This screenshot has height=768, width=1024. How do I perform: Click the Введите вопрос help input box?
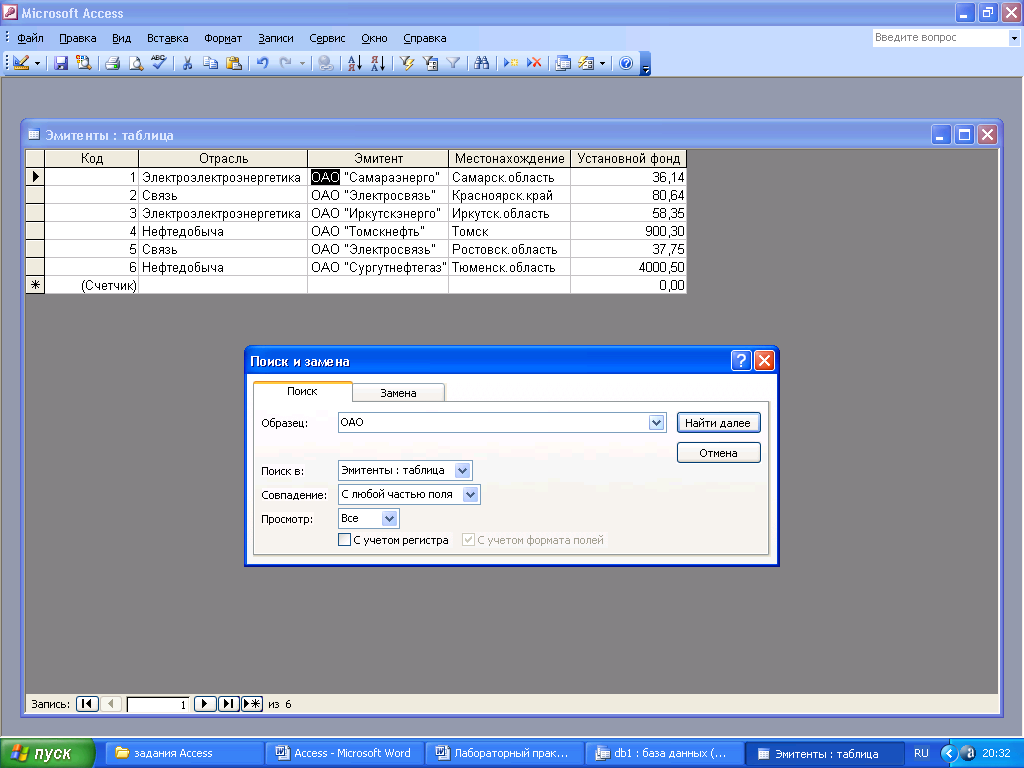940,38
